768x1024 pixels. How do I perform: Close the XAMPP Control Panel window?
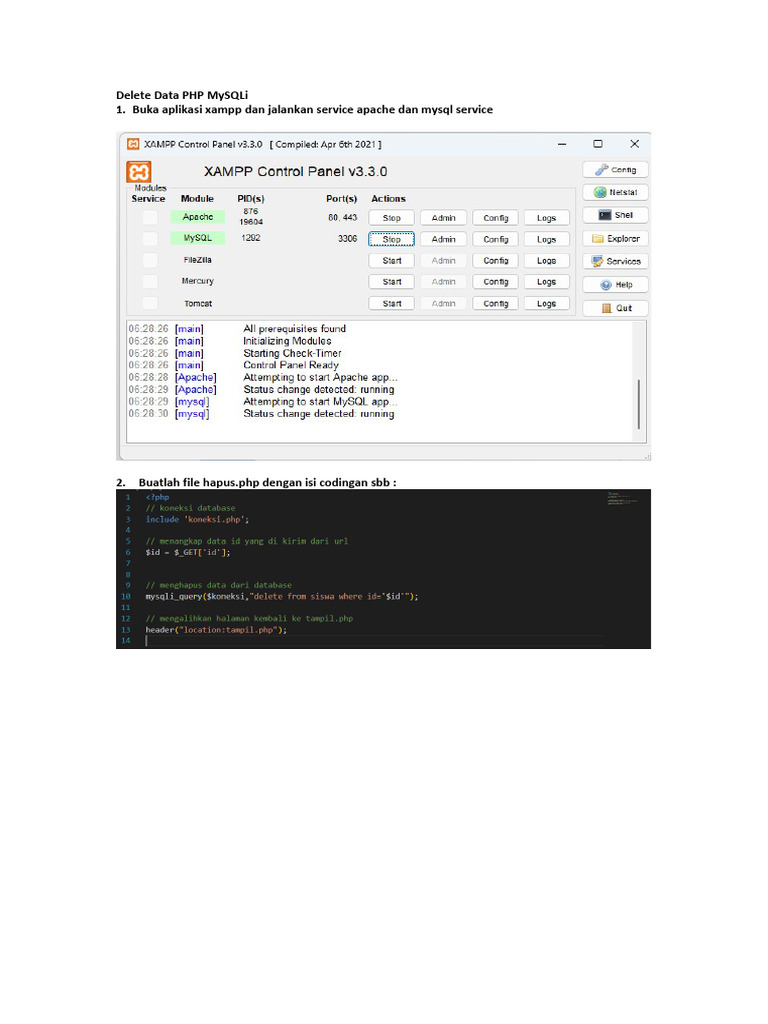(634, 144)
